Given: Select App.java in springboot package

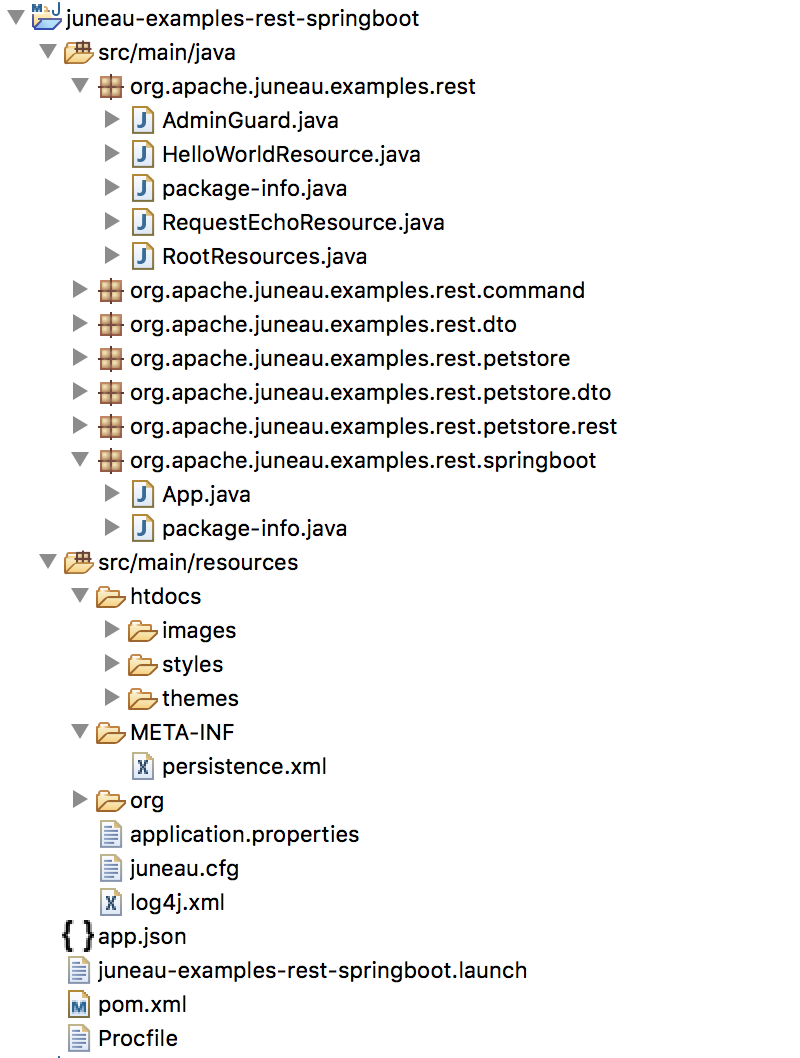Looking at the screenshot, I should [x=206, y=494].
